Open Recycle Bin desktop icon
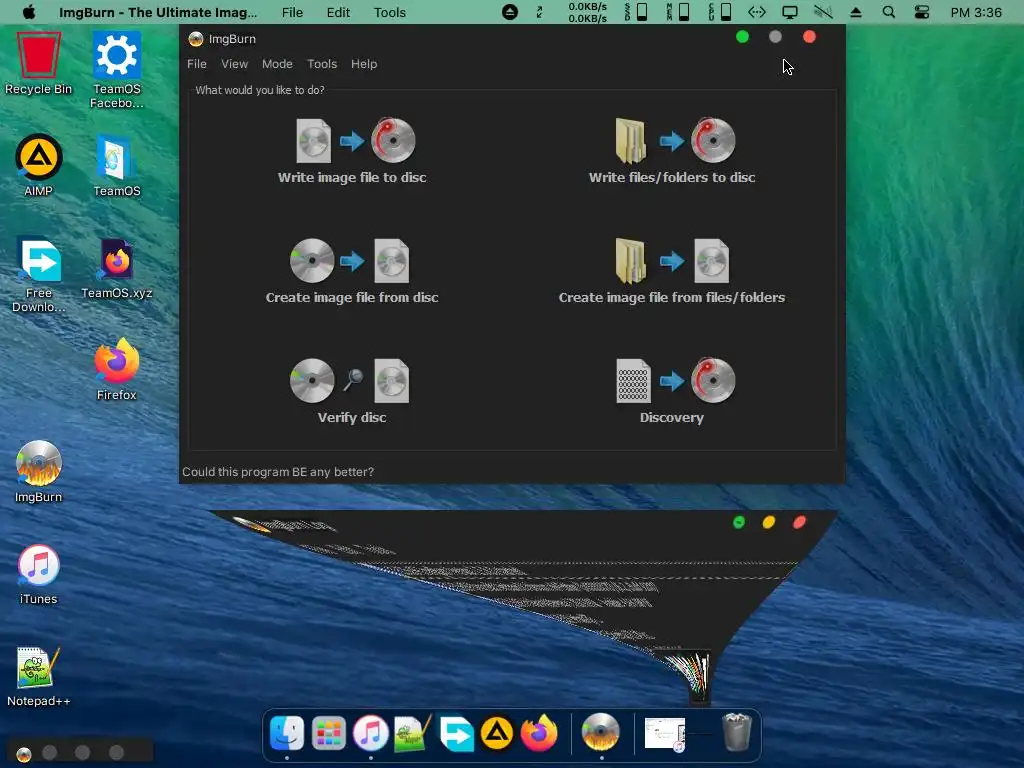 click(39, 64)
